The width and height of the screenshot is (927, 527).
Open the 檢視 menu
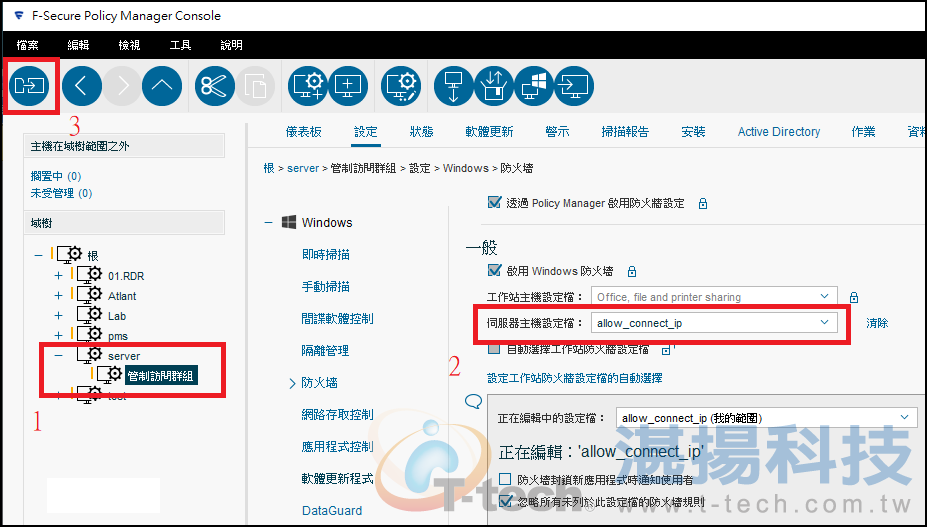click(x=129, y=45)
